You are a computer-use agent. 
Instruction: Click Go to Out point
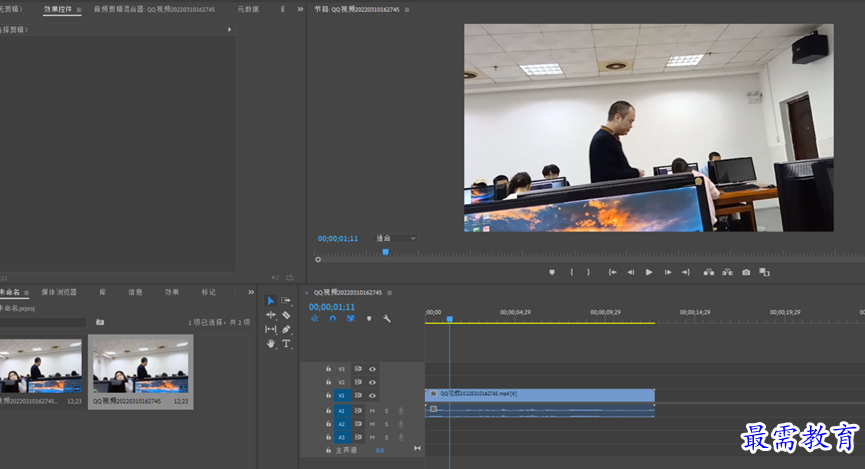pyautogui.click(x=686, y=272)
